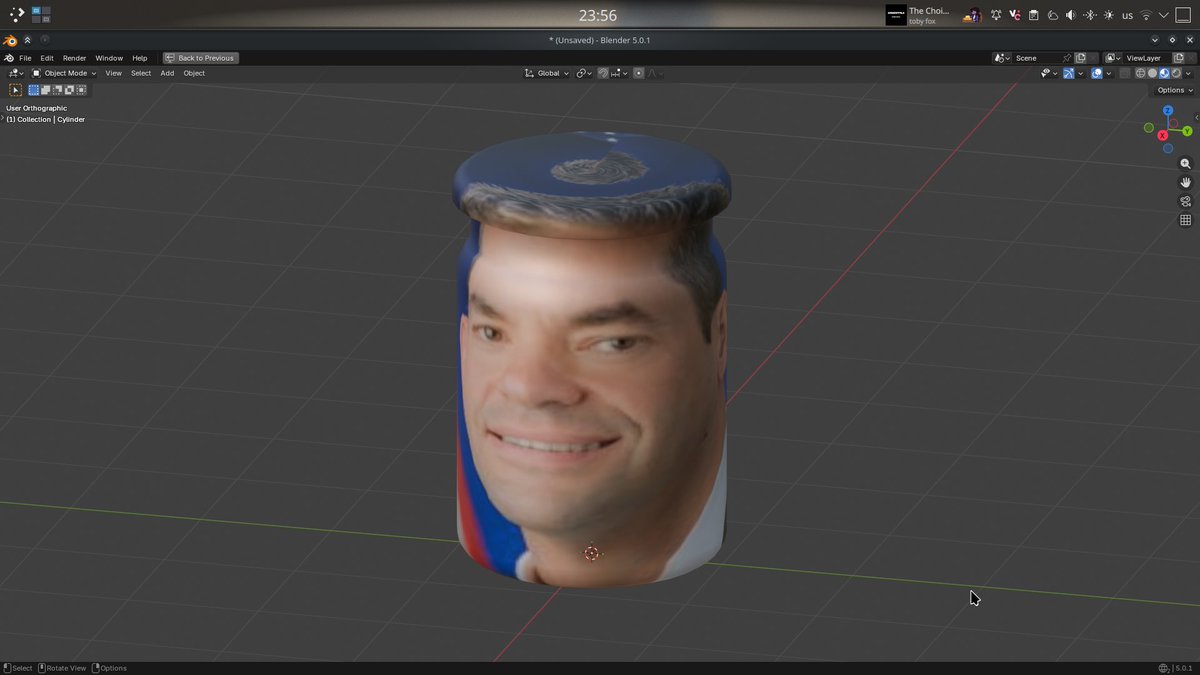This screenshot has width=1200, height=675.
Task: Open brightness control tray icon
Action: (1108, 15)
